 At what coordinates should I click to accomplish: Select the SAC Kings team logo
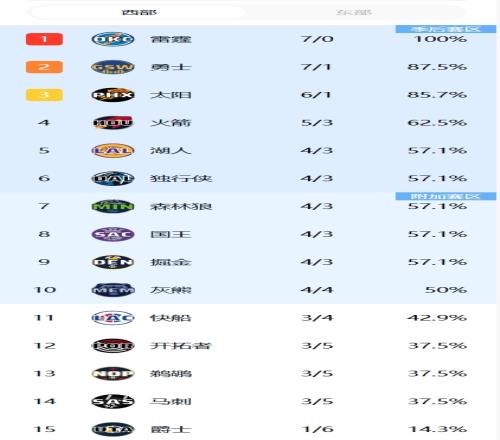(113, 234)
